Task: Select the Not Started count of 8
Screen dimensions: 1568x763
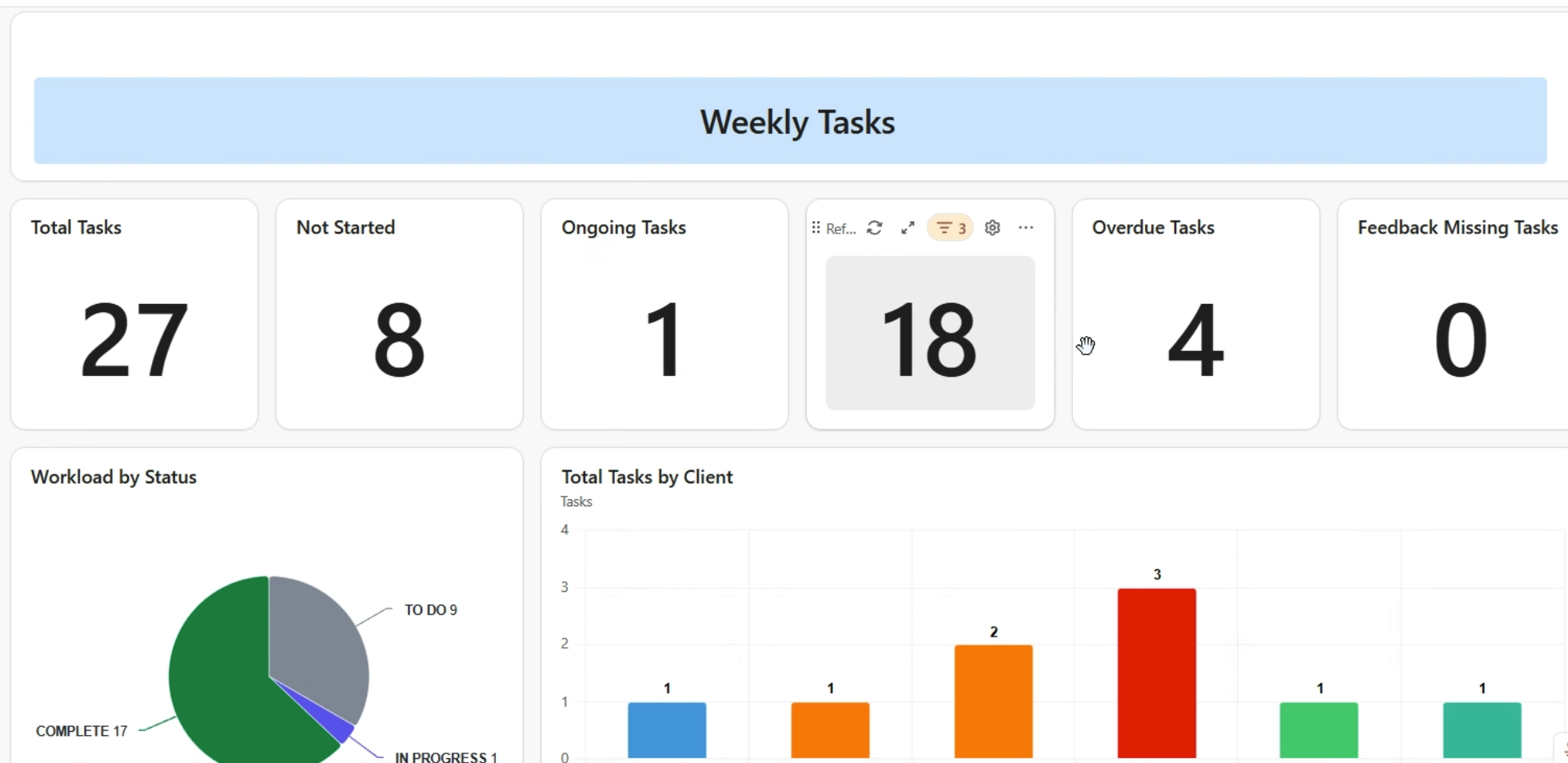Action: pos(399,340)
